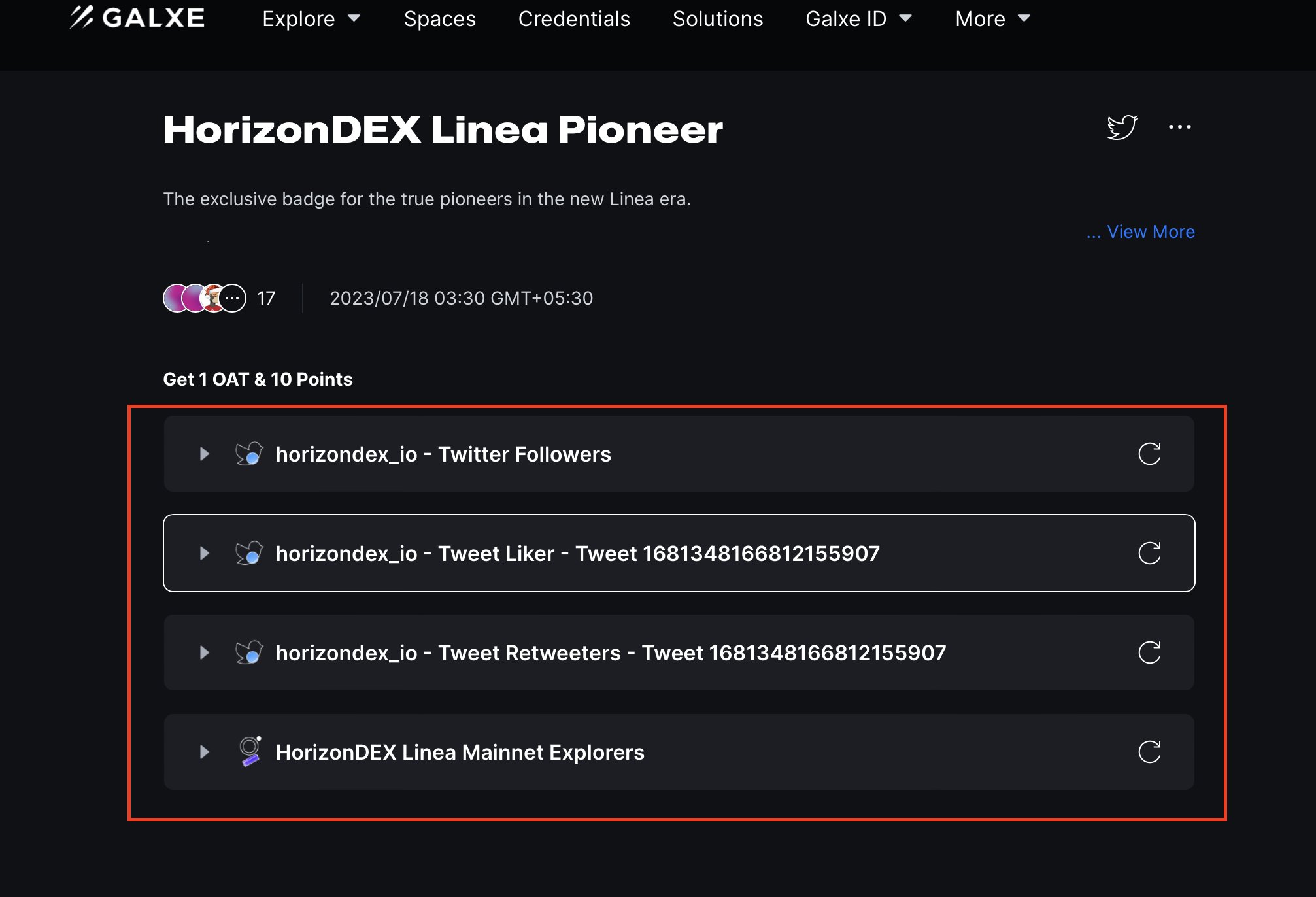Open Solutions in navigation bar
Image resolution: width=1316 pixels, height=897 pixels.
coord(718,19)
